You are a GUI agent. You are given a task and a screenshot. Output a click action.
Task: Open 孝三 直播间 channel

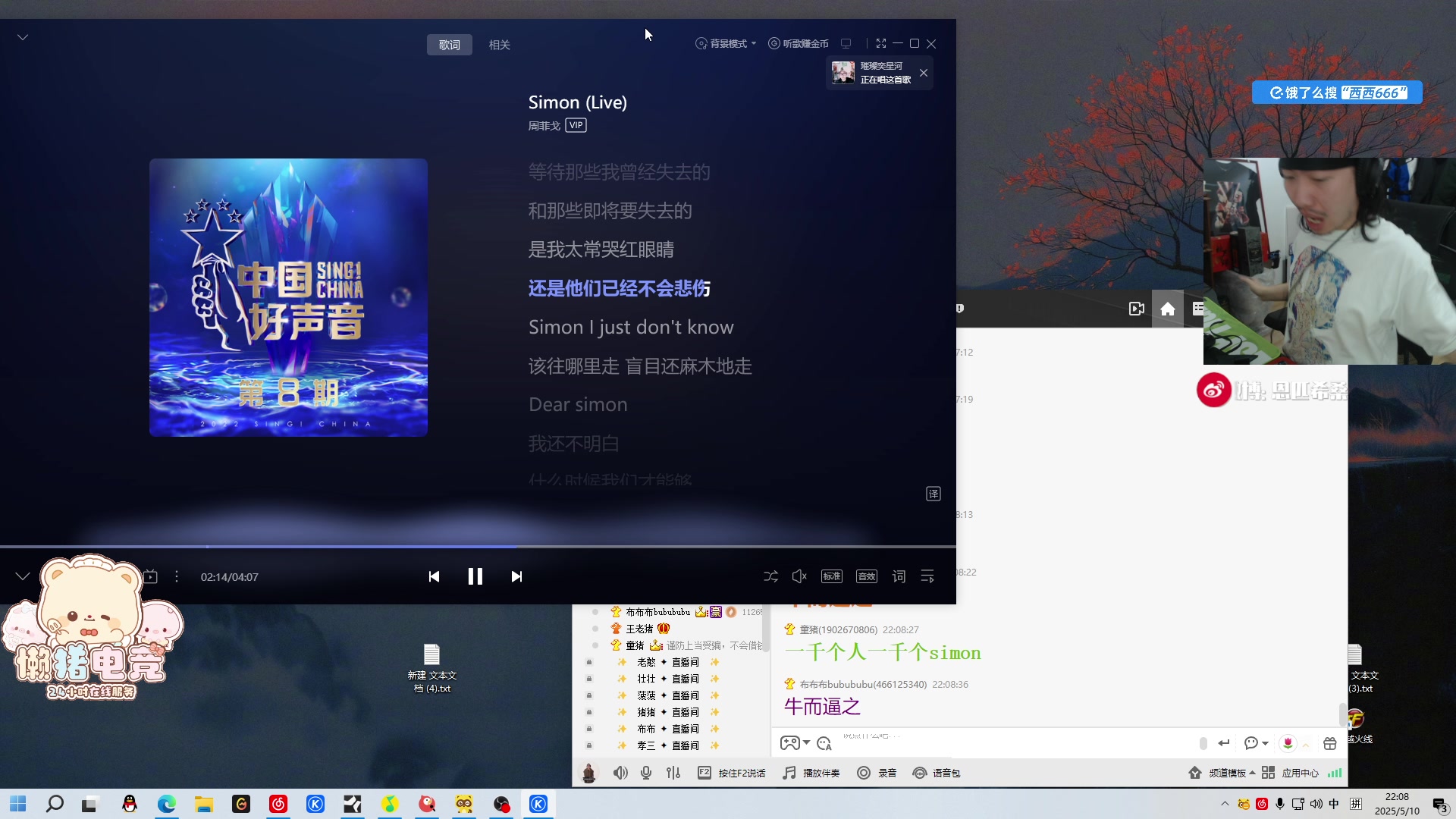pos(668,745)
